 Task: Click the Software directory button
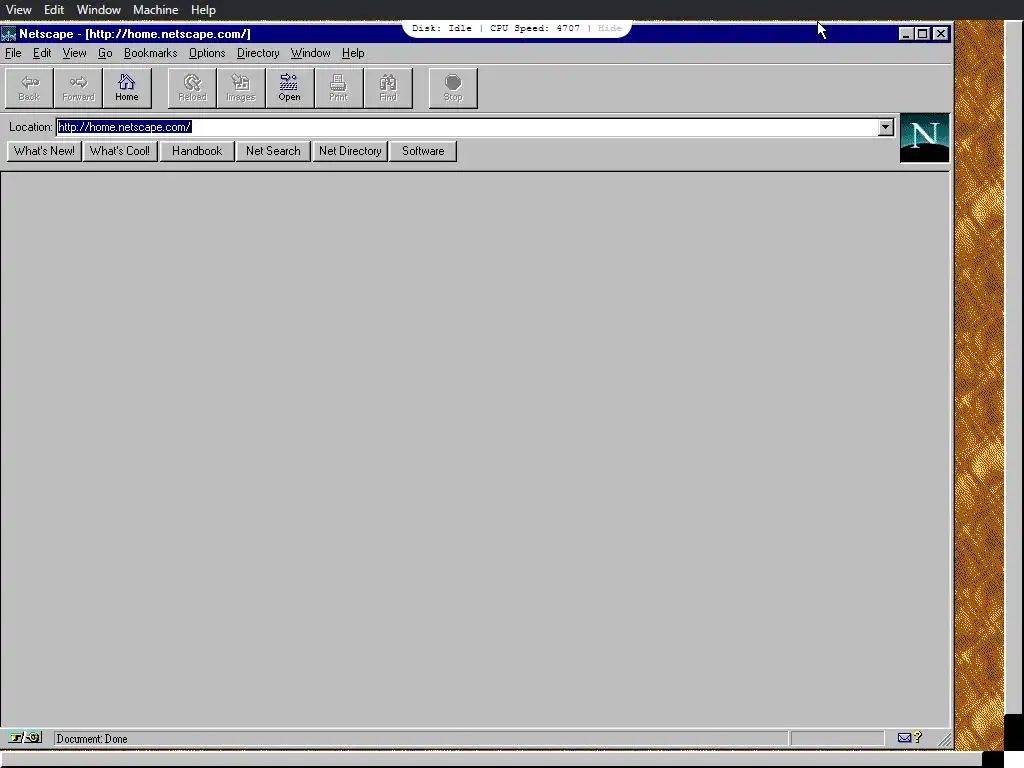coord(423,151)
